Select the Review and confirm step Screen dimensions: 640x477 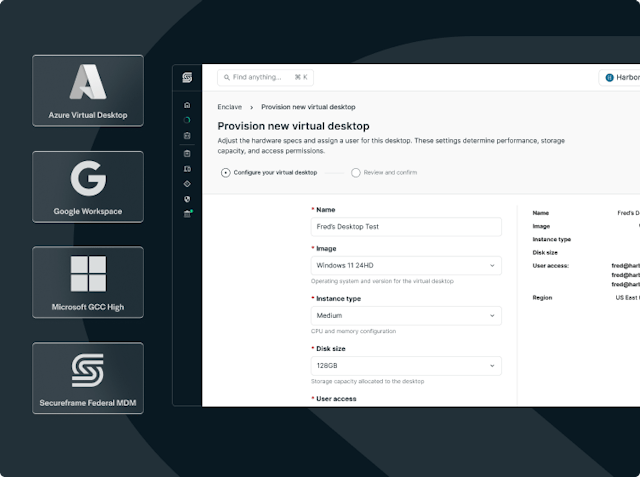[x=384, y=173]
